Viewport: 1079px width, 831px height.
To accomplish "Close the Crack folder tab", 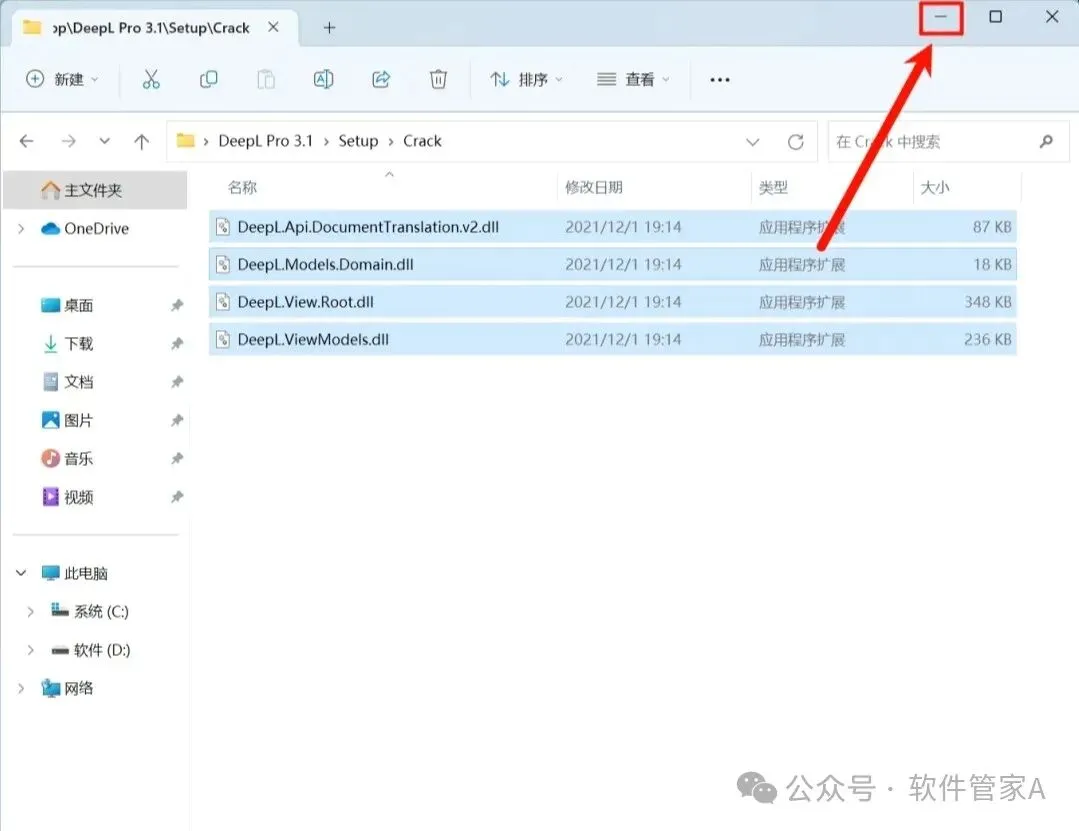I will [x=273, y=28].
